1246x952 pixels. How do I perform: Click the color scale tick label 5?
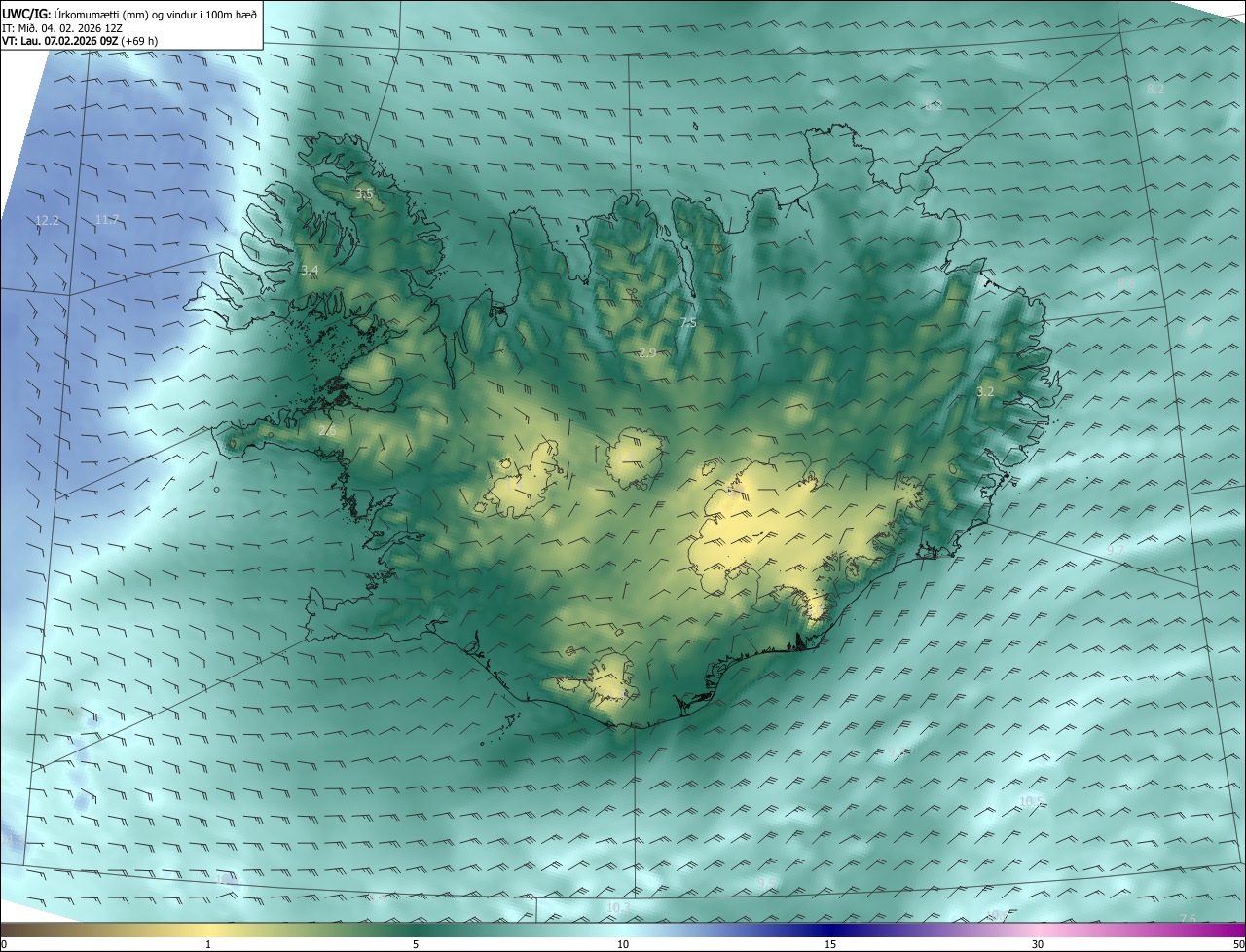pos(416,944)
